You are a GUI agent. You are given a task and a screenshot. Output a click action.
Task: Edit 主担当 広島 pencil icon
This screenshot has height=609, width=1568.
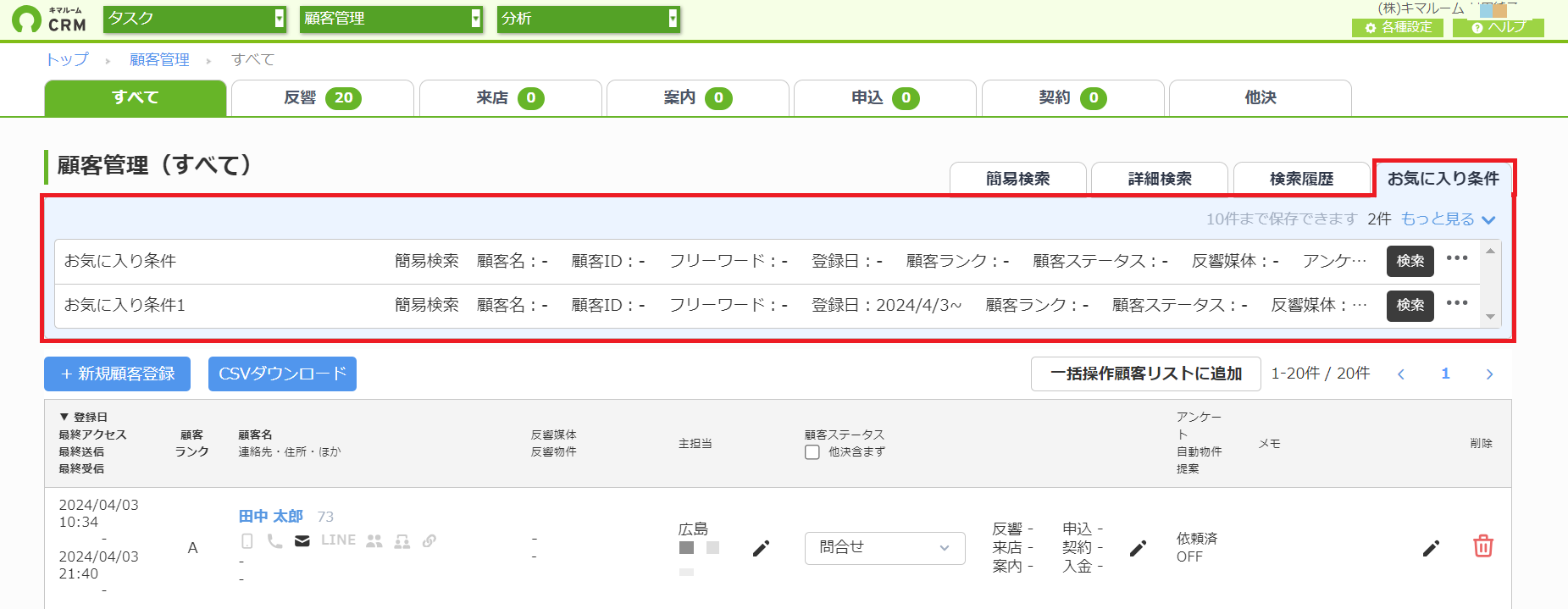point(761,549)
